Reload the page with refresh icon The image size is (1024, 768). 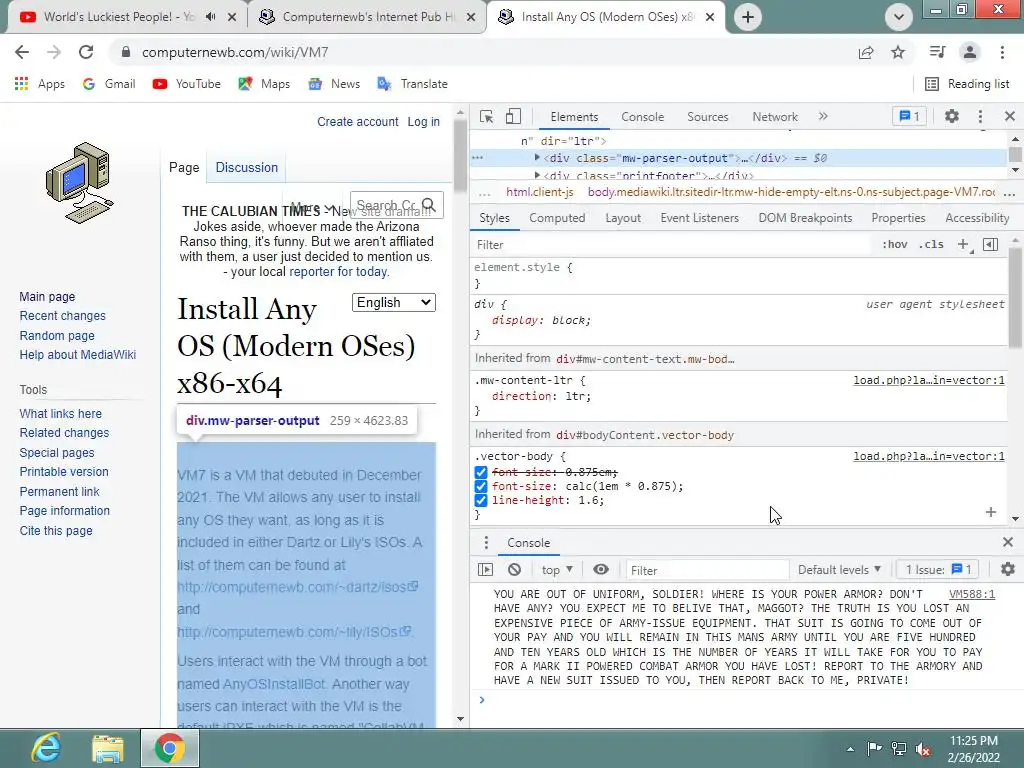[86, 52]
